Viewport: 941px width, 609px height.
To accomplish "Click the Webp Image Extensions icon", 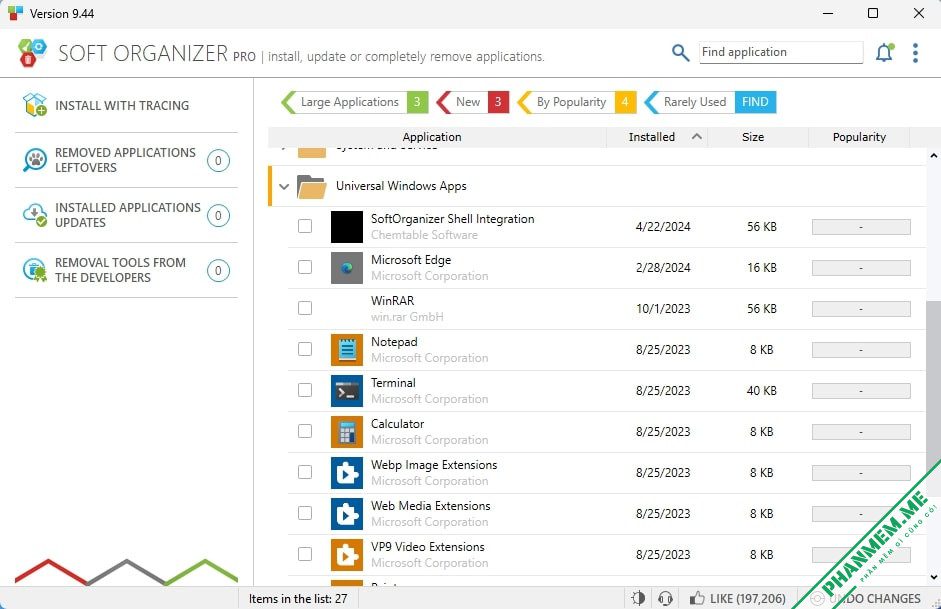I will tap(347, 473).
